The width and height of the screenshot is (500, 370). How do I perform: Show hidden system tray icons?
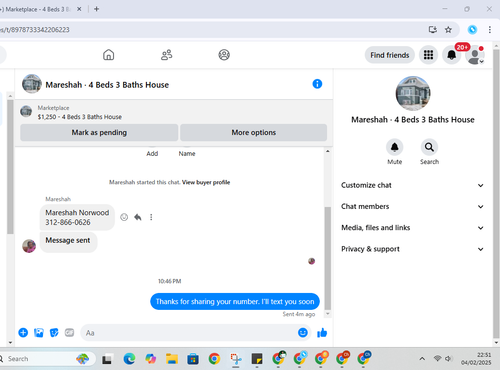(422, 359)
